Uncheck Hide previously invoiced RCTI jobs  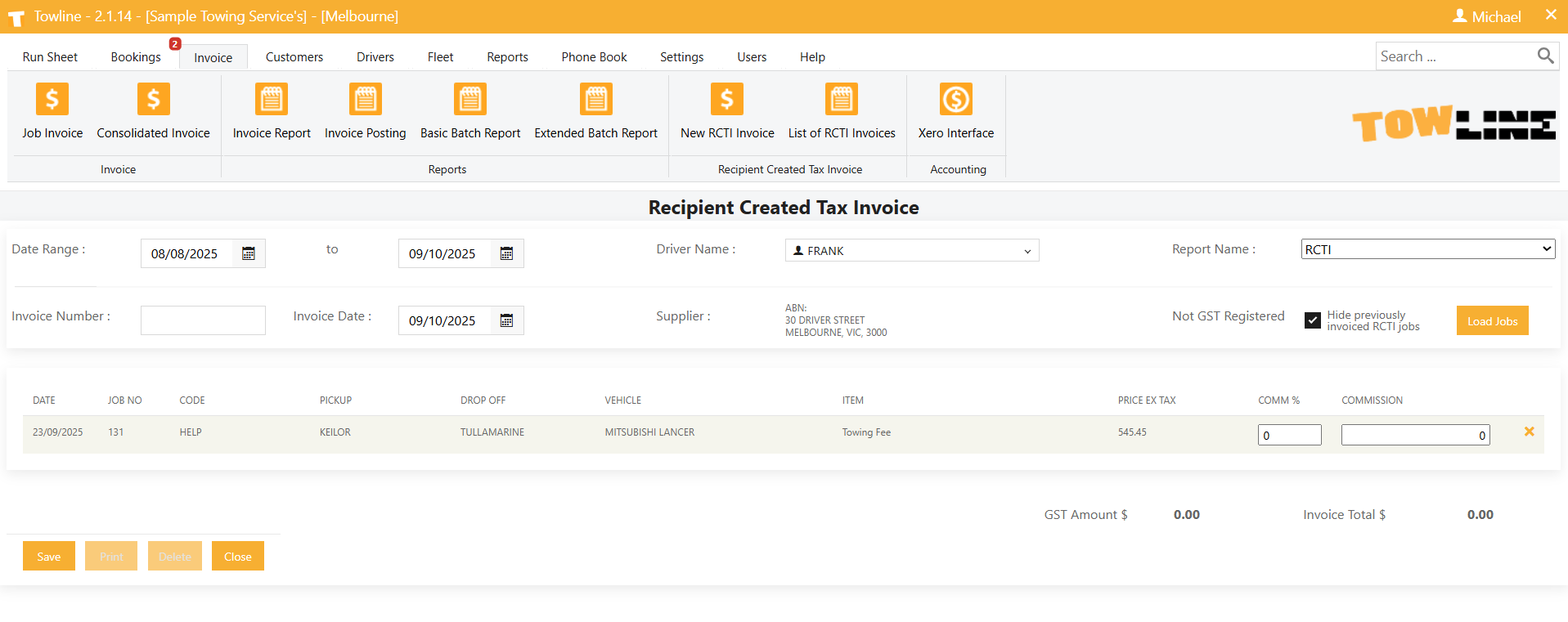pos(1313,320)
